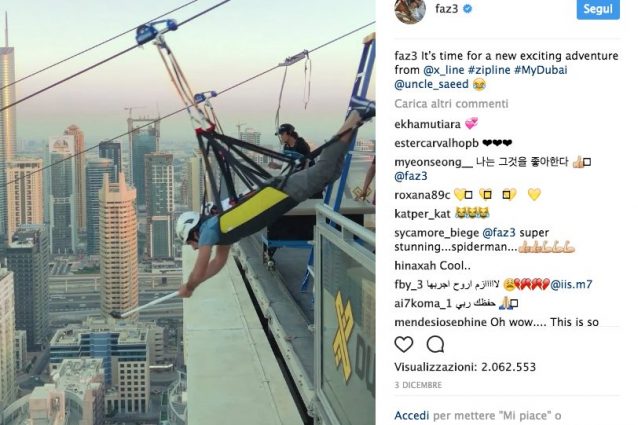Click the faz3 profile avatar
Image resolution: width=638 pixels, height=425 pixels.
pyautogui.click(x=410, y=11)
